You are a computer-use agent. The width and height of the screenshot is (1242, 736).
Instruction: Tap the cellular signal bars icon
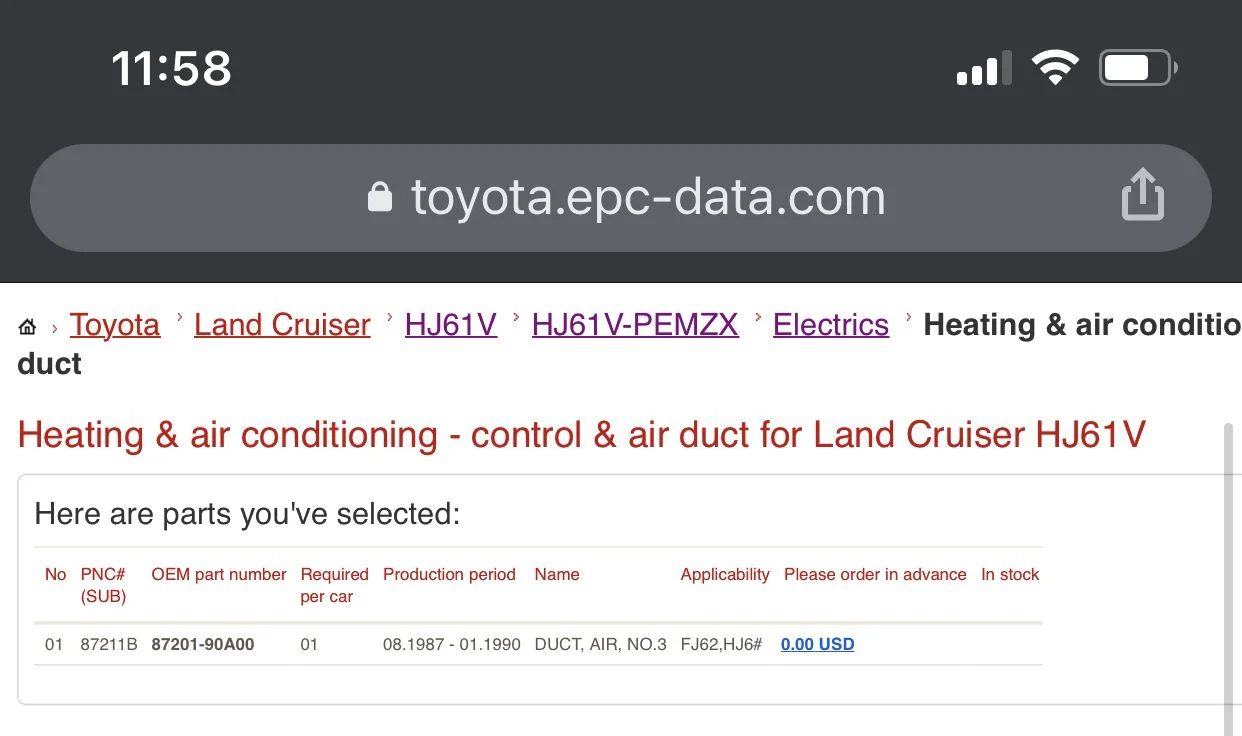click(x=982, y=69)
